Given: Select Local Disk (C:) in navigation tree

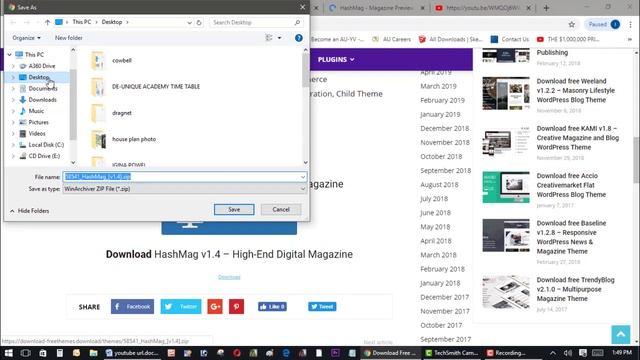Looking at the screenshot, I should tap(46, 145).
